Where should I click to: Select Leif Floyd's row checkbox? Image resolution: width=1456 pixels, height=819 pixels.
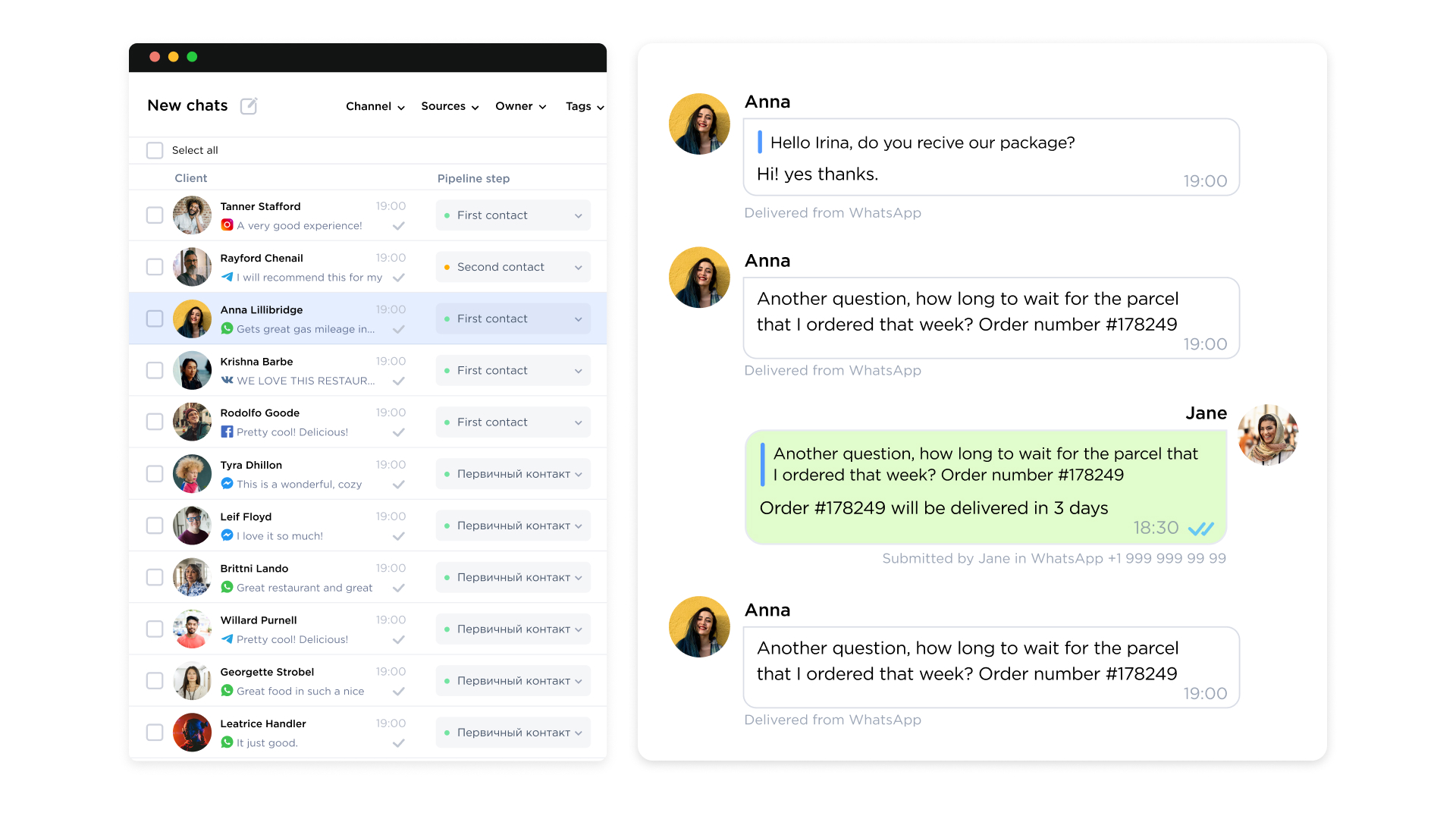coord(155,526)
